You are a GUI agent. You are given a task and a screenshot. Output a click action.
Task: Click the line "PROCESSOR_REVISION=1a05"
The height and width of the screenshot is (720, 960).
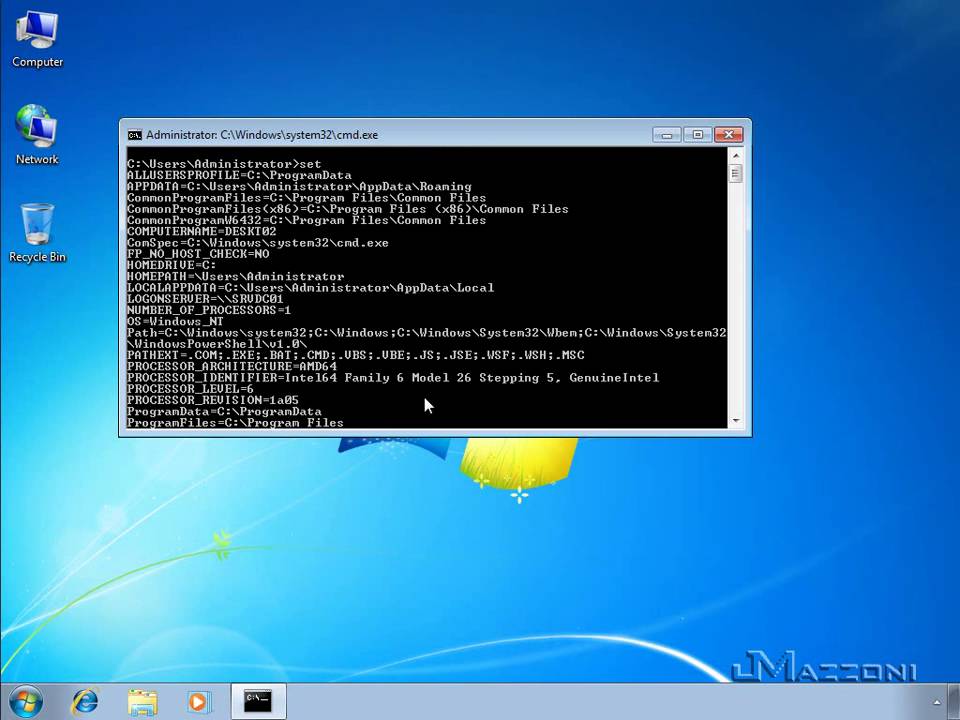click(x=212, y=400)
